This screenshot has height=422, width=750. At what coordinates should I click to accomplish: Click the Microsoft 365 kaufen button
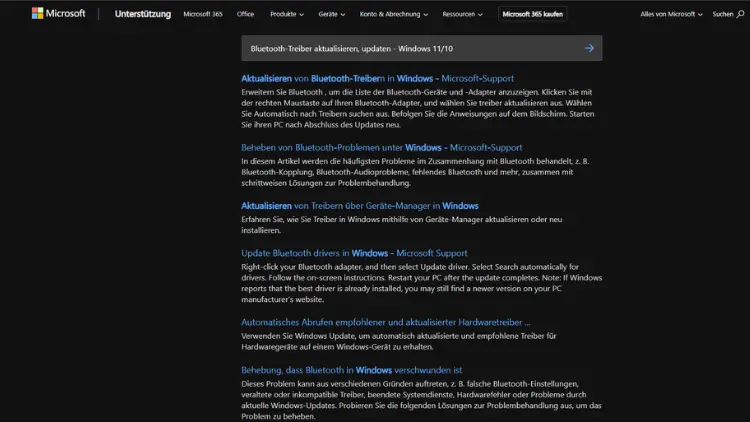[532, 14]
